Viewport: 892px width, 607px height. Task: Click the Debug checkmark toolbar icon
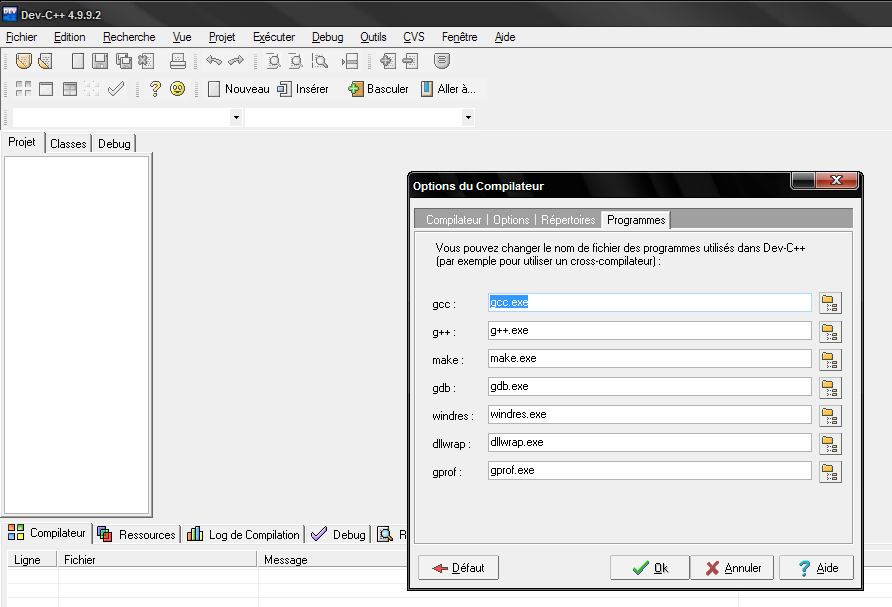[115, 89]
